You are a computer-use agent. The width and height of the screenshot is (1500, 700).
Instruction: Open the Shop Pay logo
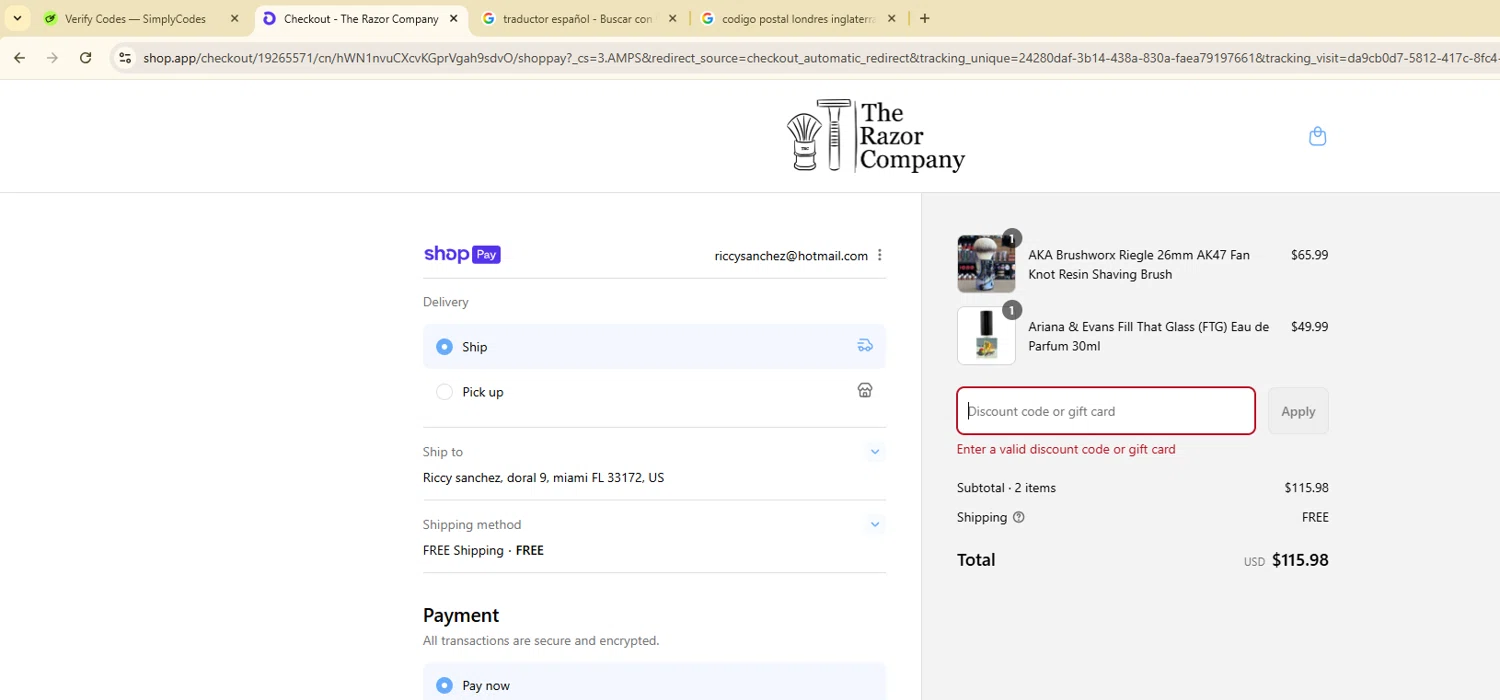coord(462,254)
